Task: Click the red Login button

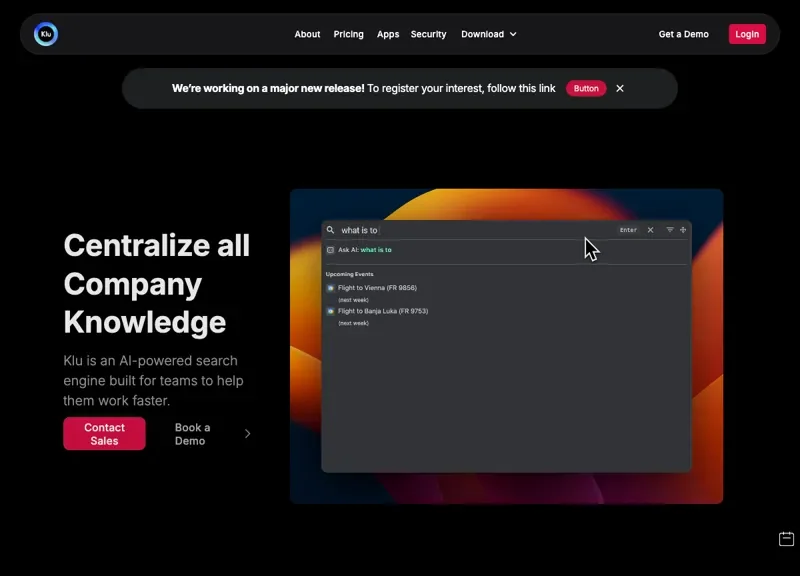Action: (747, 34)
